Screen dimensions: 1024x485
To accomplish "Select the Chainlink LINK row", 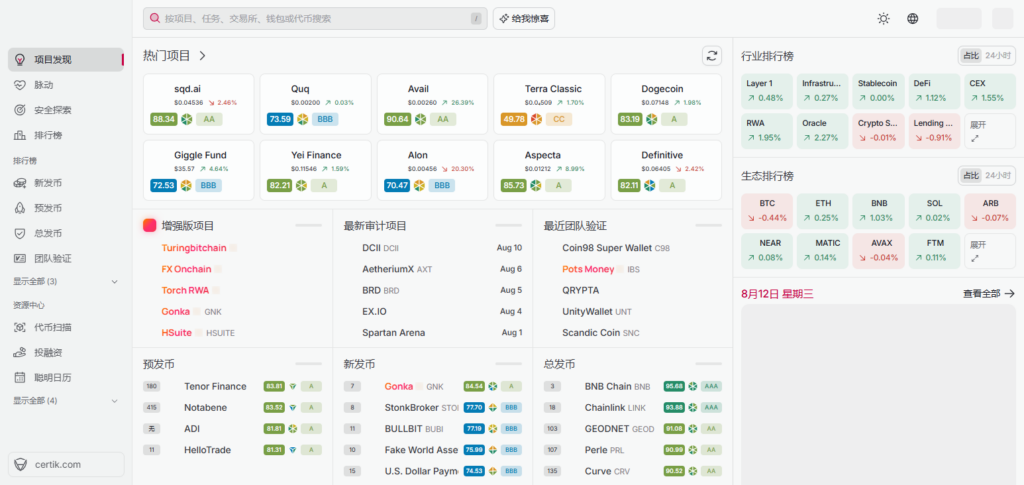I will coord(633,407).
